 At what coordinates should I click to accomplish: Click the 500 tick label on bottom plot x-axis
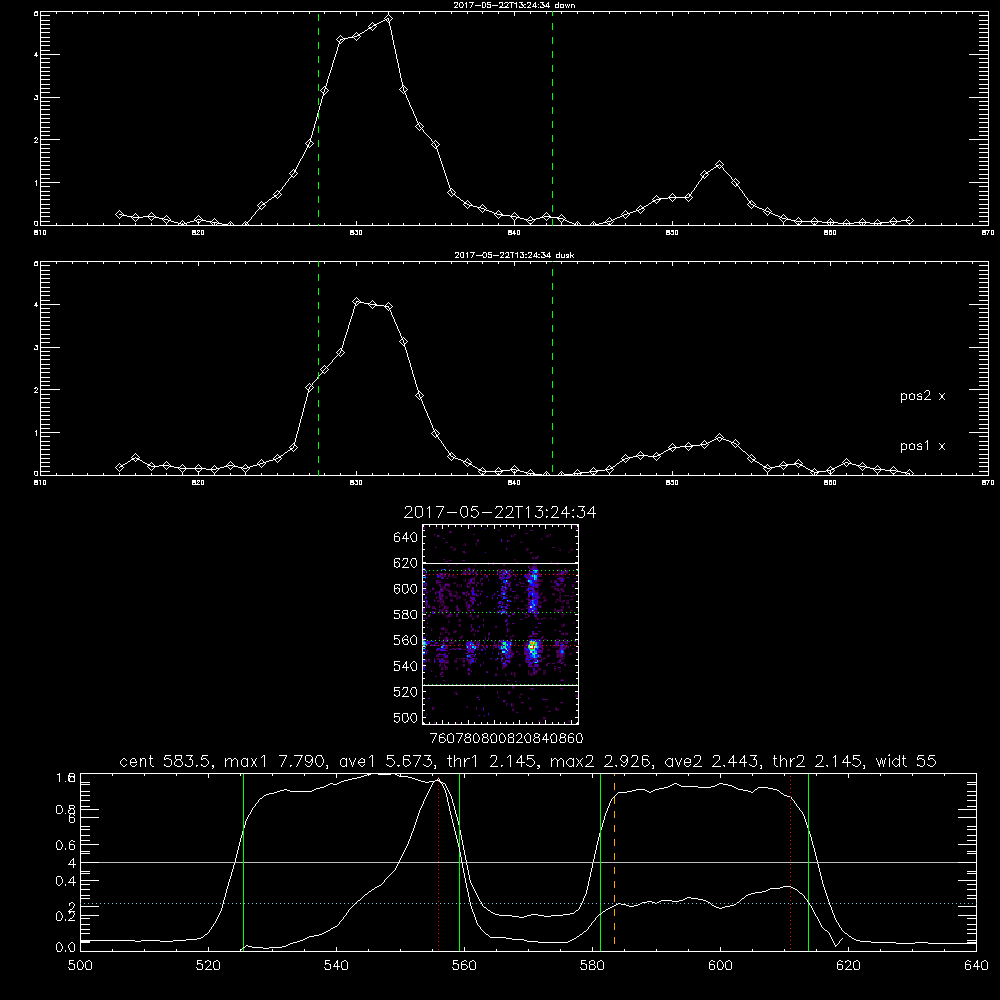pos(80,966)
